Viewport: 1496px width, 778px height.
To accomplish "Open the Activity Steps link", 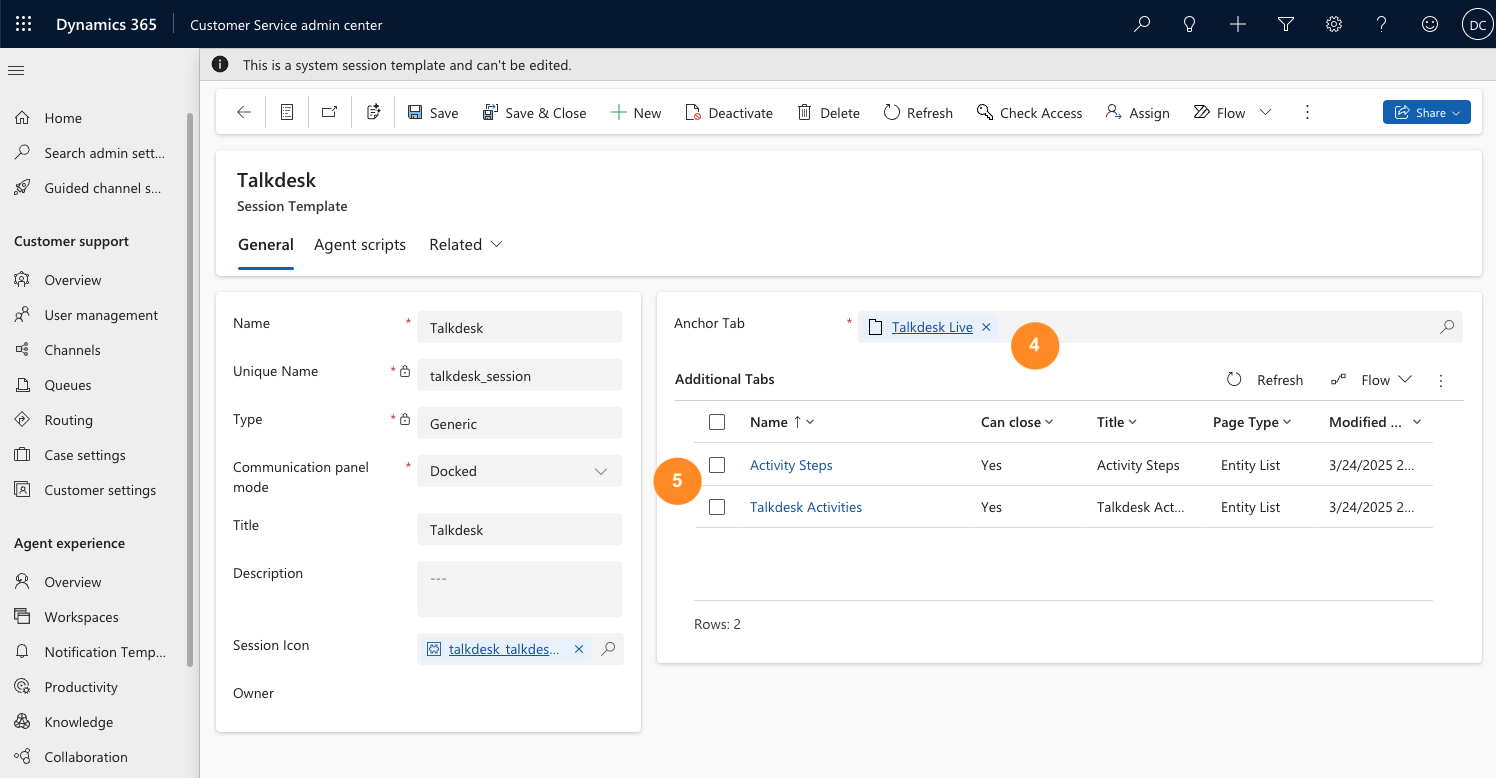I will (791, 465).
